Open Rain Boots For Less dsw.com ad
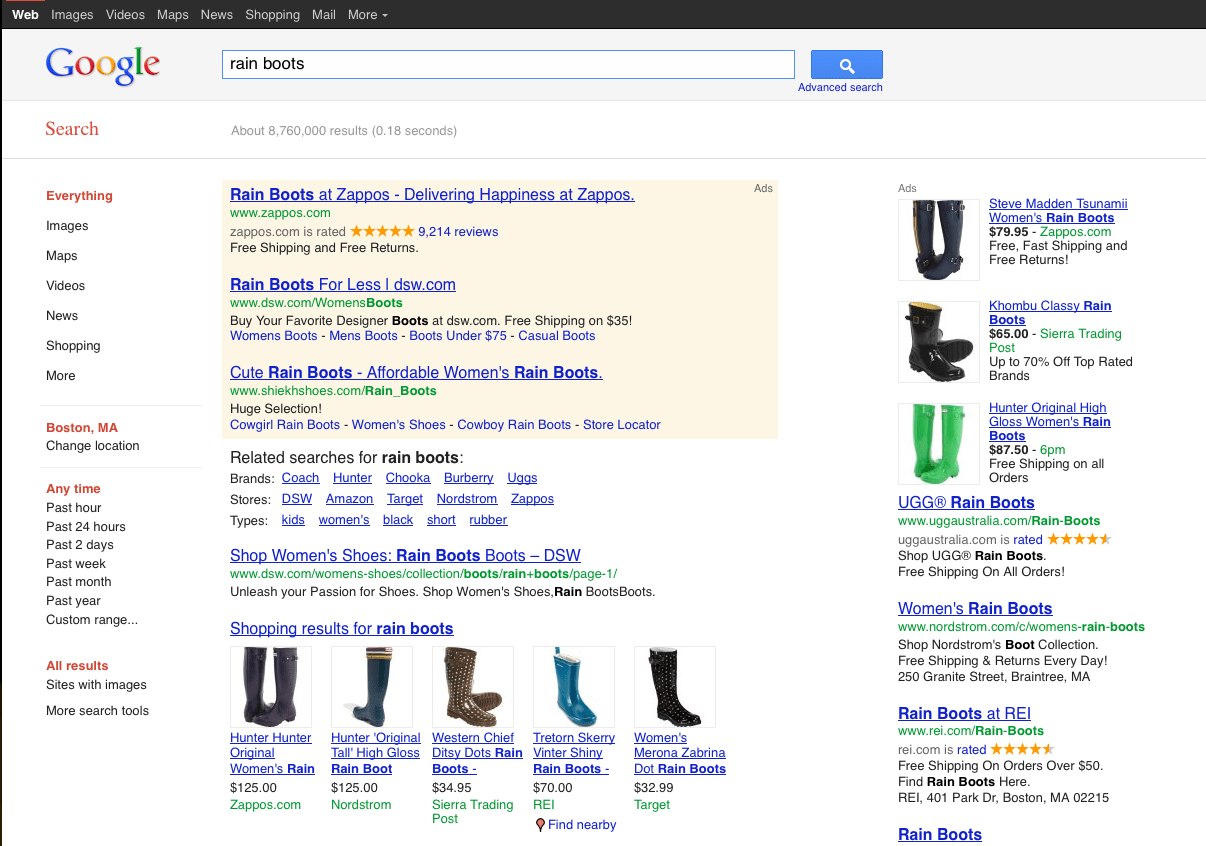 [x=343, y=285]
